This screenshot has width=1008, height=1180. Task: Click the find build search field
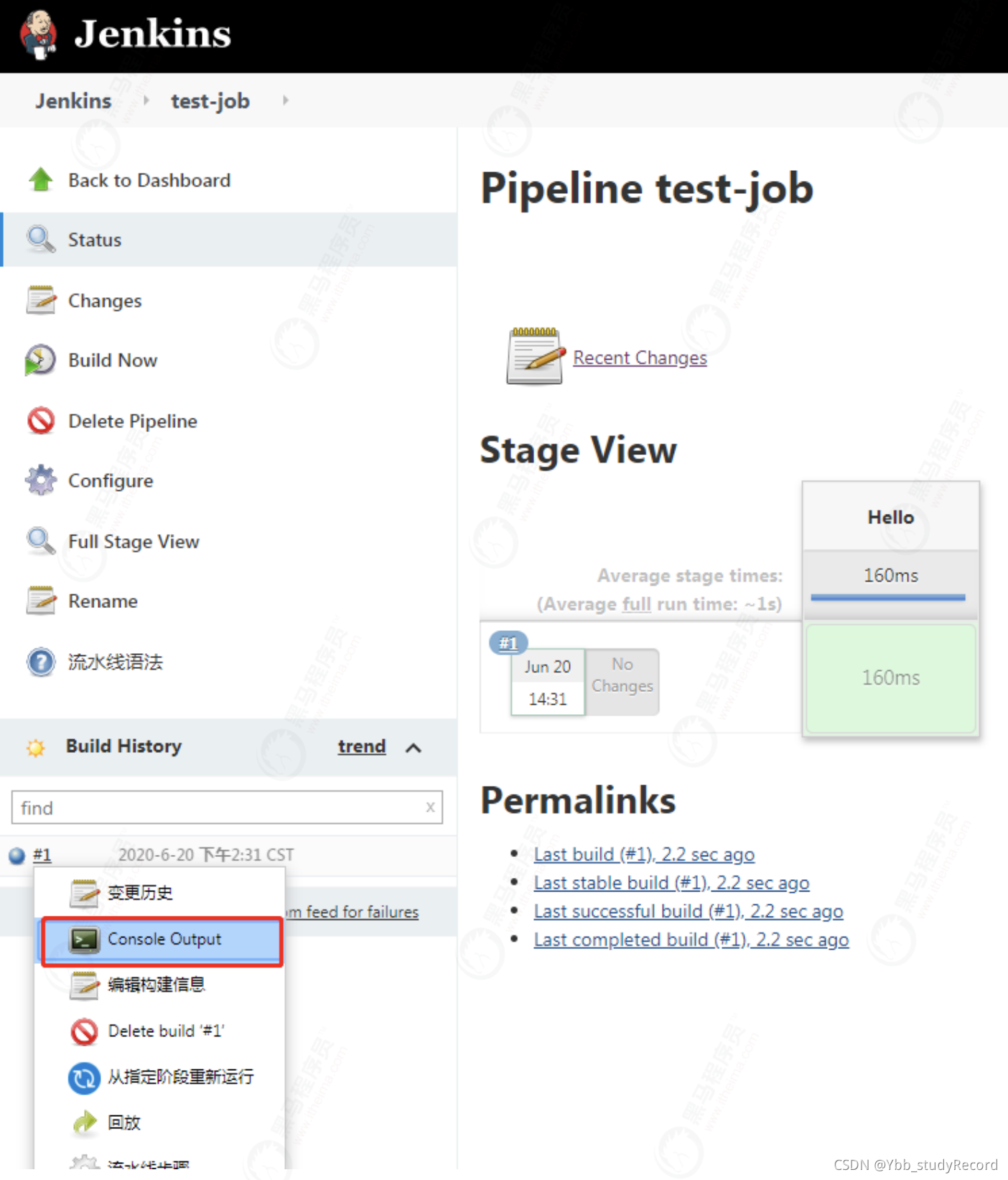(x=227, y=807)
